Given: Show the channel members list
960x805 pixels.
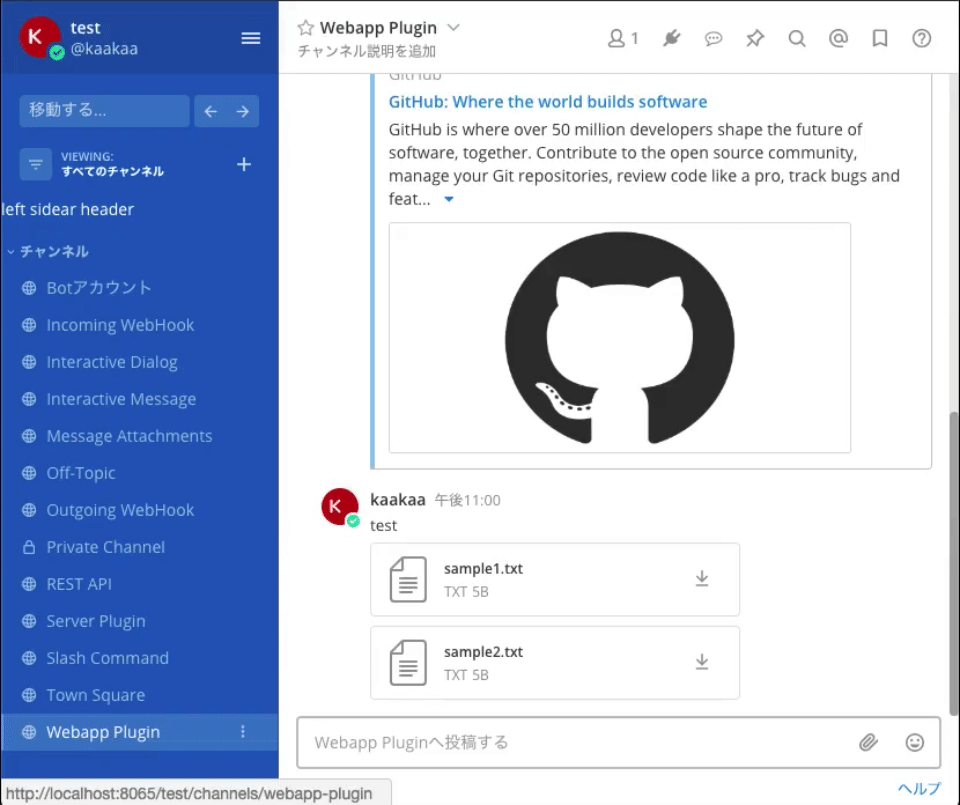Looking at the screenshot, I should [x=623, y=38].
